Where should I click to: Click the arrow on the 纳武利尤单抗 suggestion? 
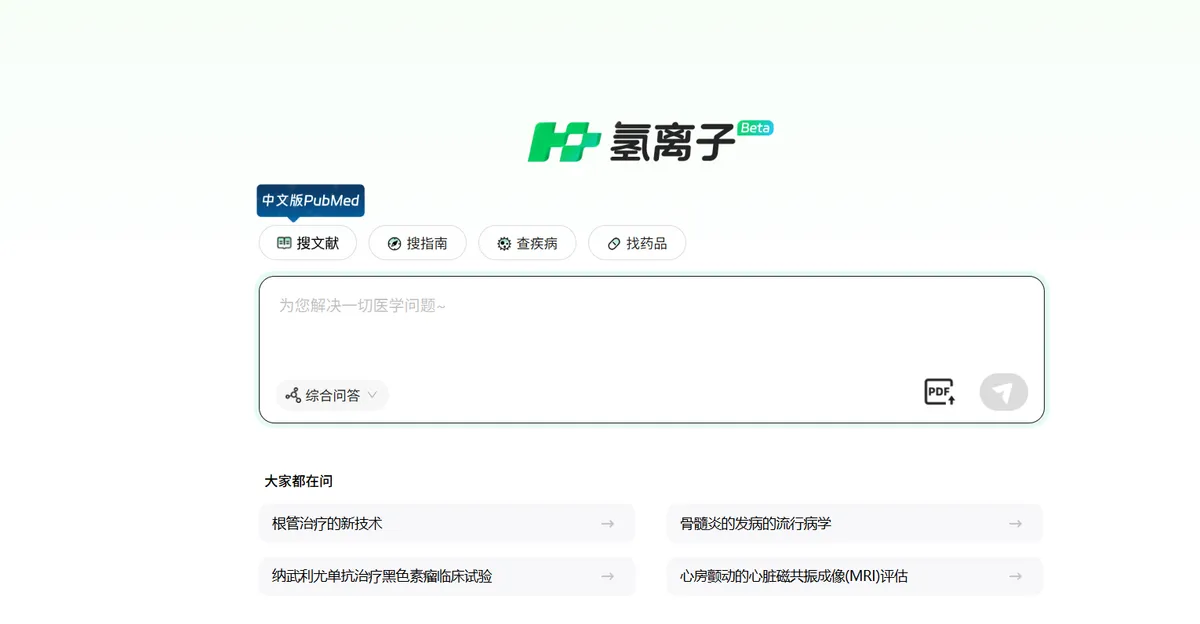[607, 576]
